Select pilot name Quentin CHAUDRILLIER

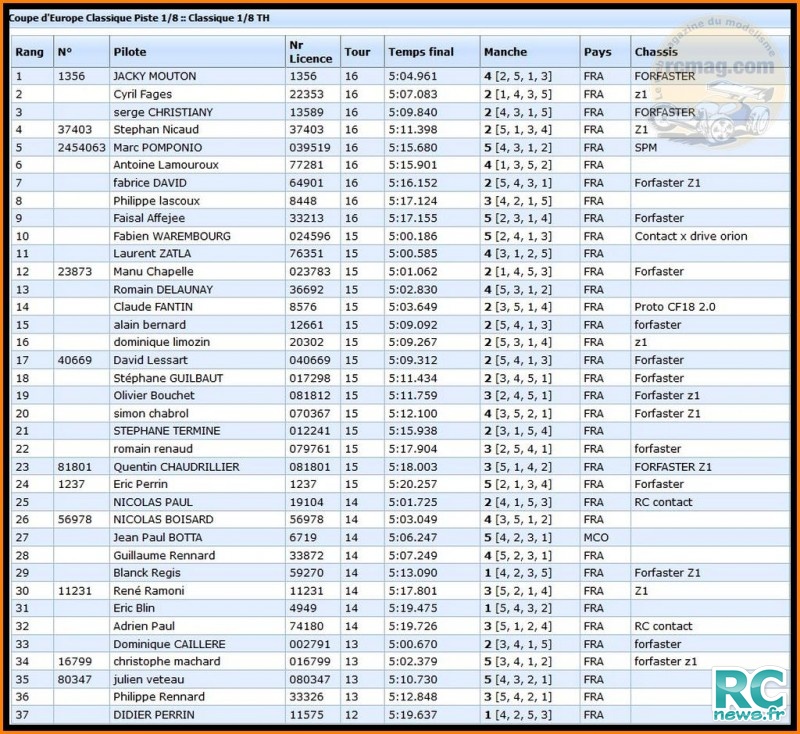pos(176,467)
